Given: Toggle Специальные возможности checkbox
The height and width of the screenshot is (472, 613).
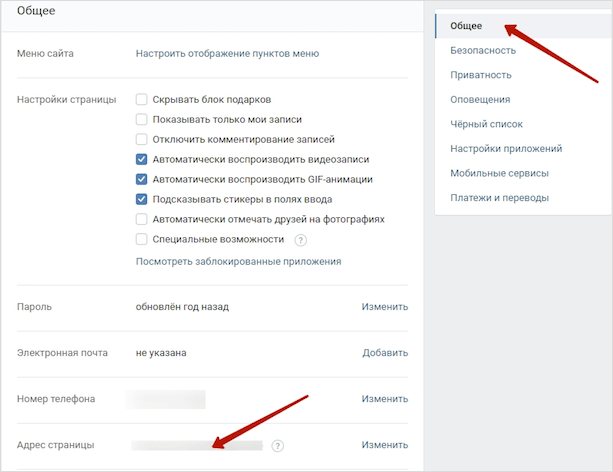Looking at the screenshot, I should (x=142, y=239).
